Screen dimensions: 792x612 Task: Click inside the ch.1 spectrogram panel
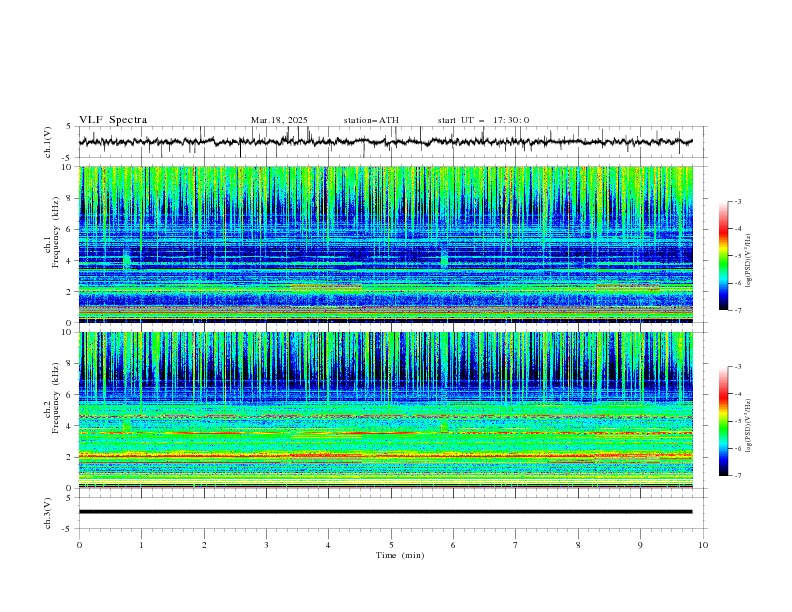click(x=386, y=244)
